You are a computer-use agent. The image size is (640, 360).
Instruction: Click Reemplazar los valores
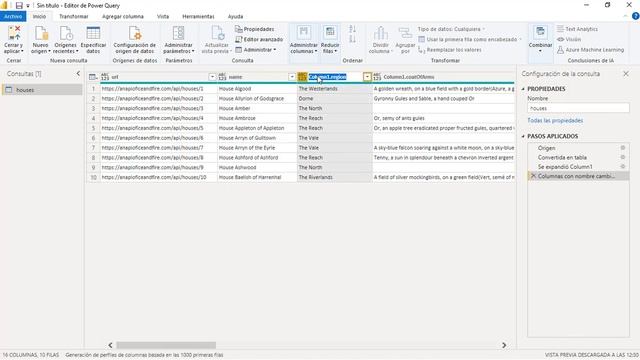[450, 50]
